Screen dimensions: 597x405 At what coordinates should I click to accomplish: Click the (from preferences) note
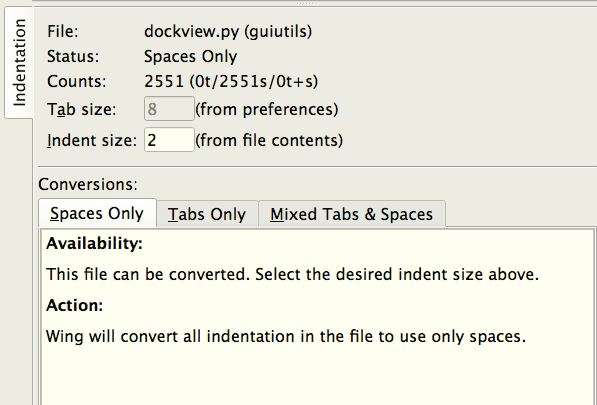(267, 109)
